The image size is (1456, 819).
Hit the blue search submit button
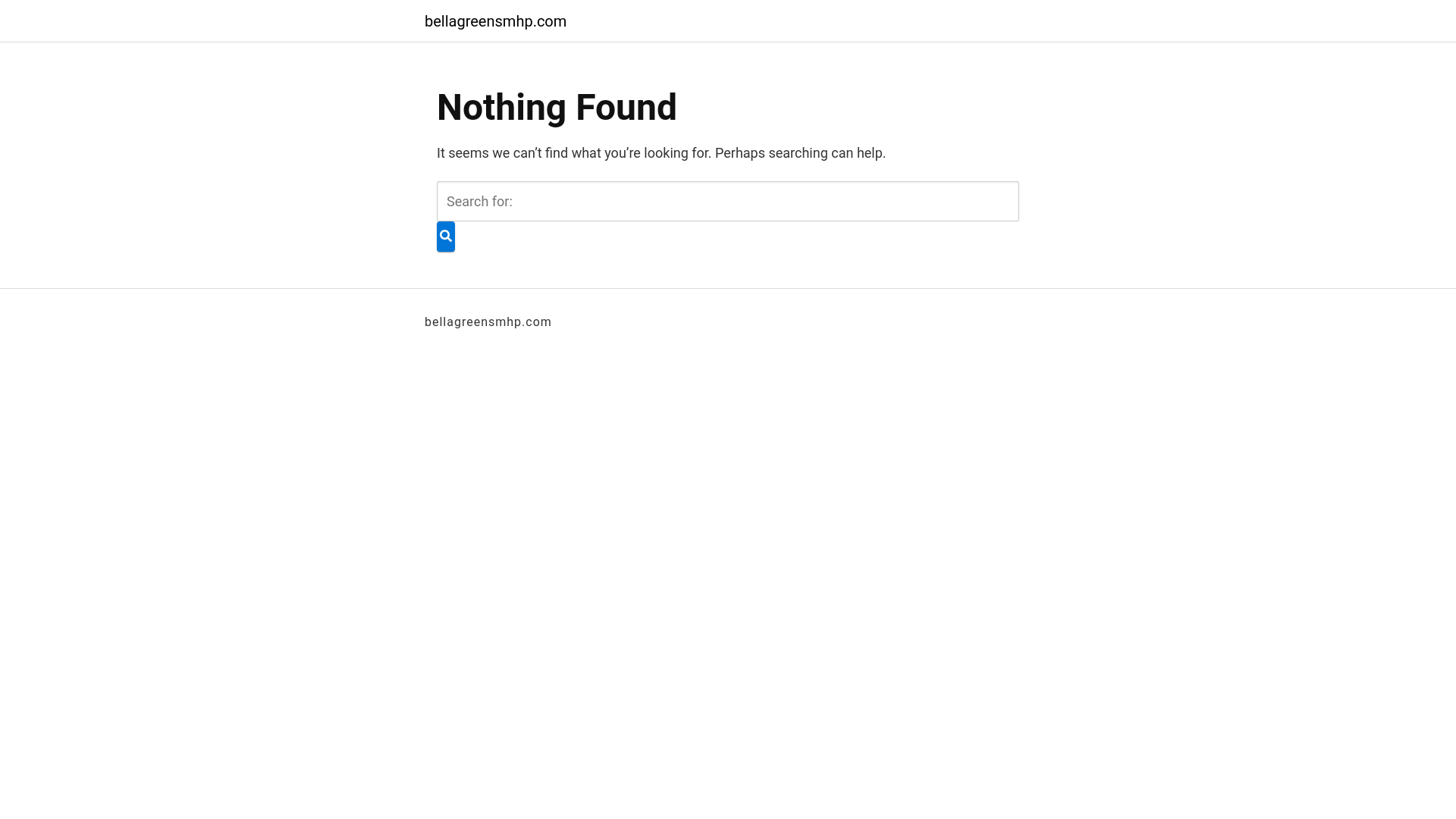pos(446,237)
